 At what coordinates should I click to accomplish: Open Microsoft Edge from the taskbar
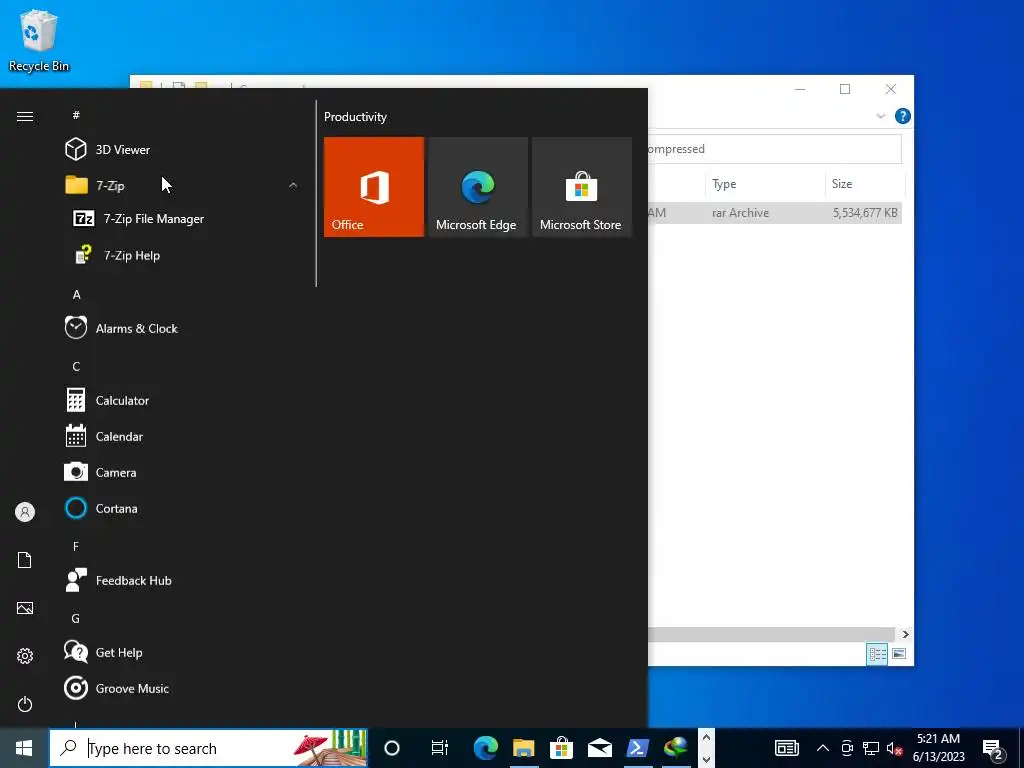pyautogui.click(x=485, y=748)
